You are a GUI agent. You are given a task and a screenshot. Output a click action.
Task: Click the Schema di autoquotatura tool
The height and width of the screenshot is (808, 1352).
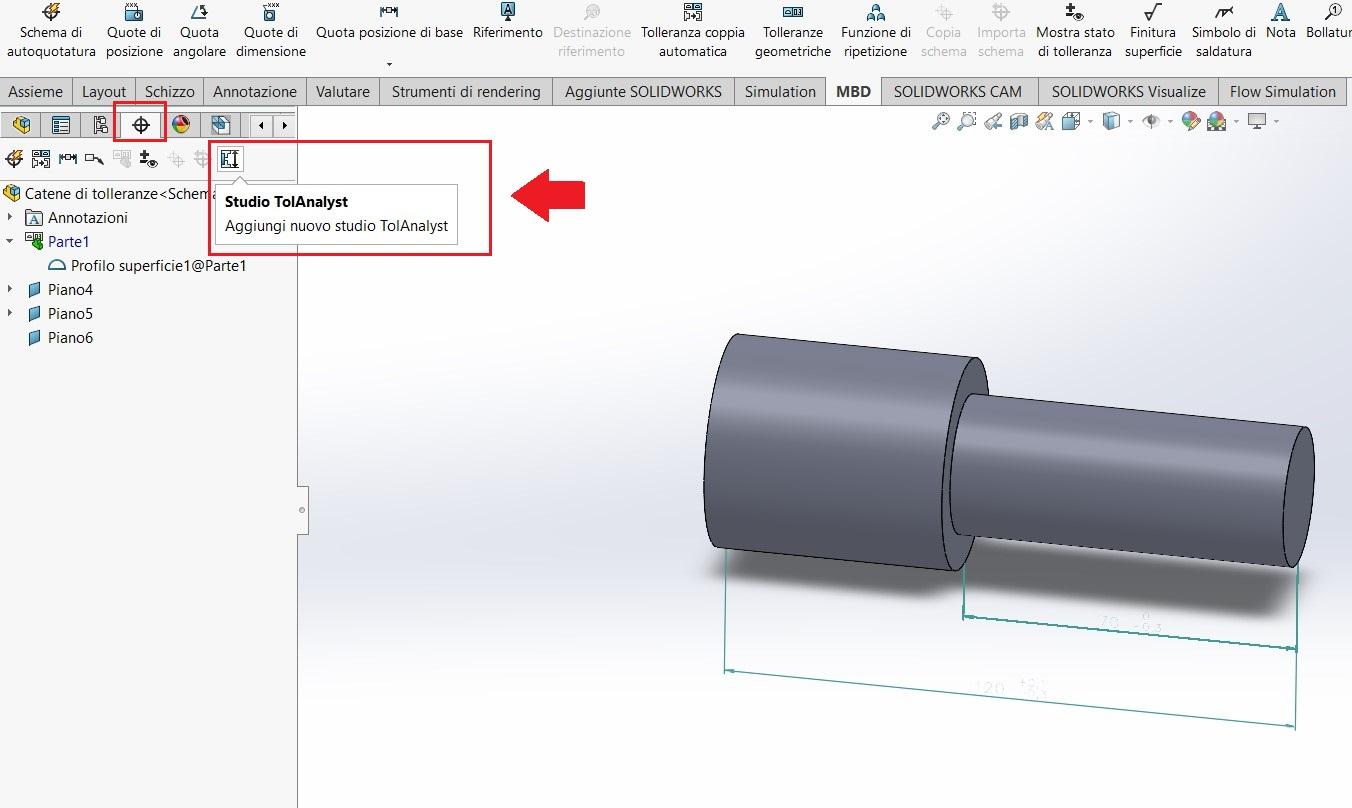51,30
